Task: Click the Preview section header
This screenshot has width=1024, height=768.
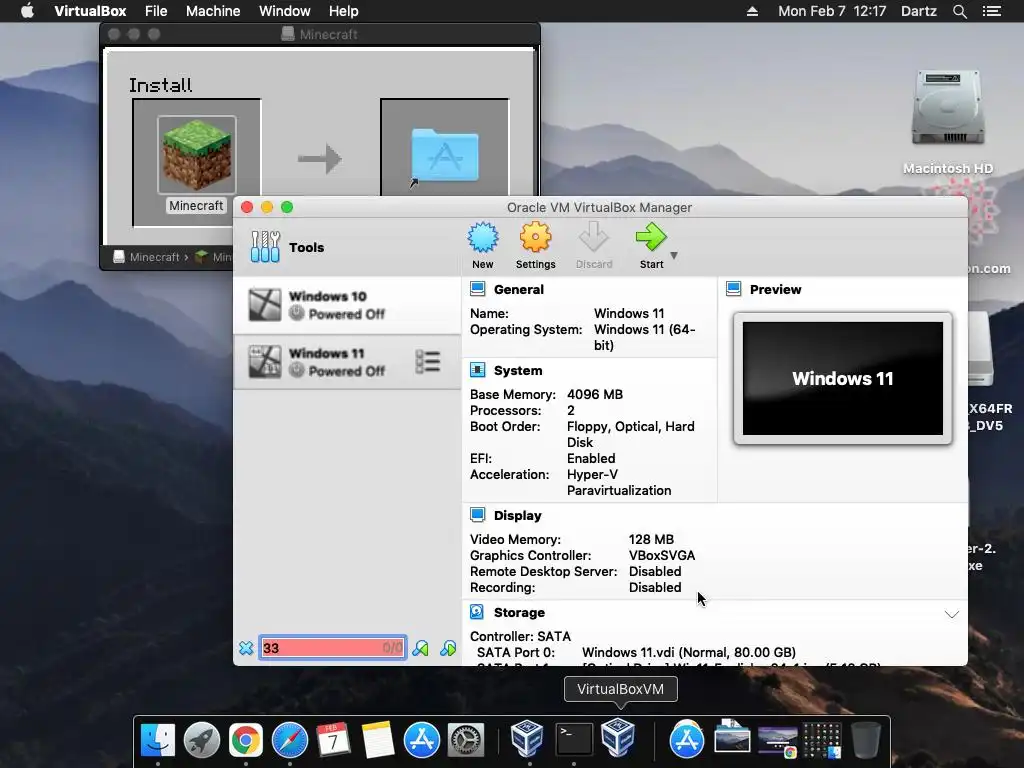Action: point(775,289)
